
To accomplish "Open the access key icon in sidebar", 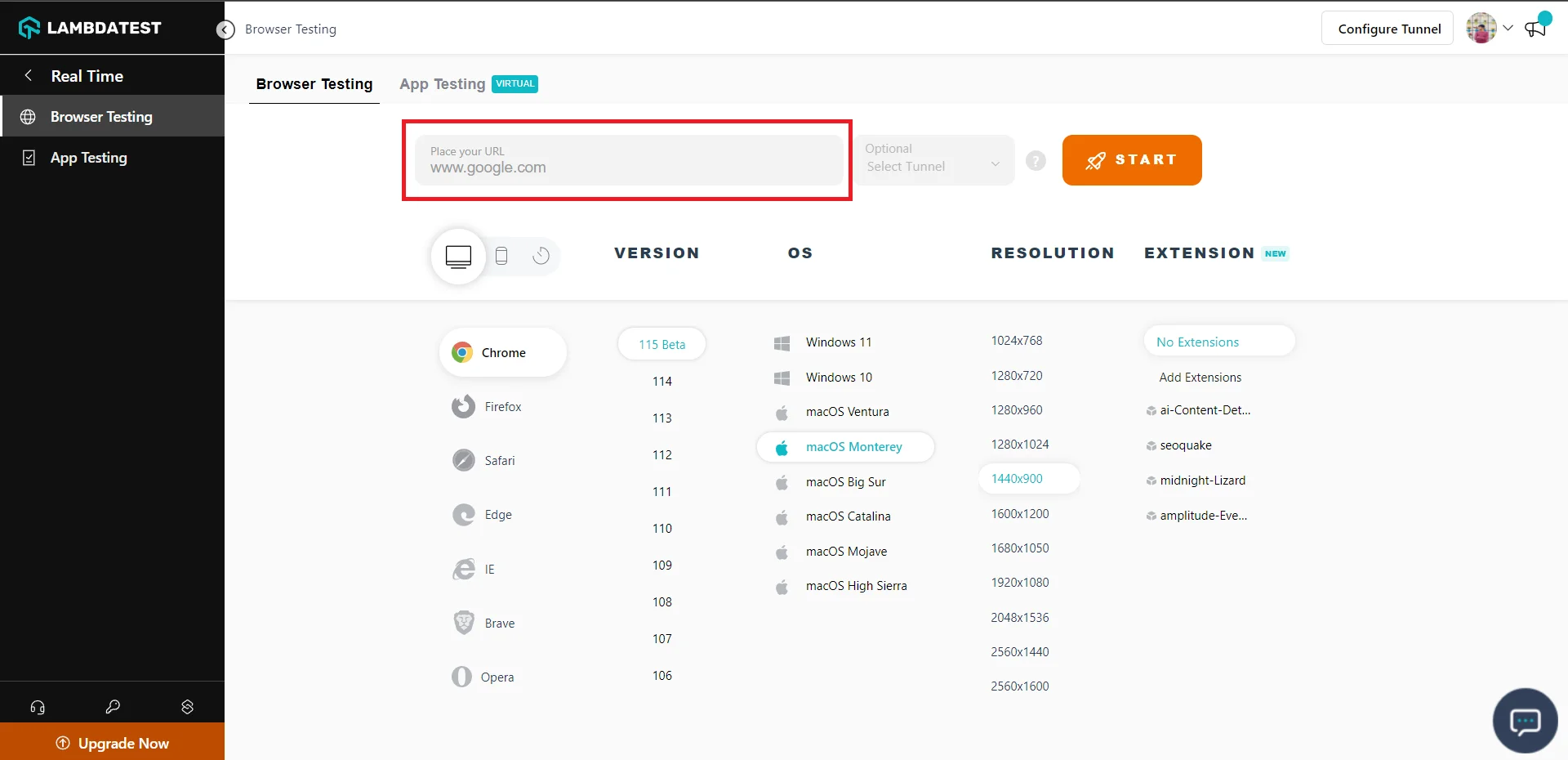I will click(113, 707).
